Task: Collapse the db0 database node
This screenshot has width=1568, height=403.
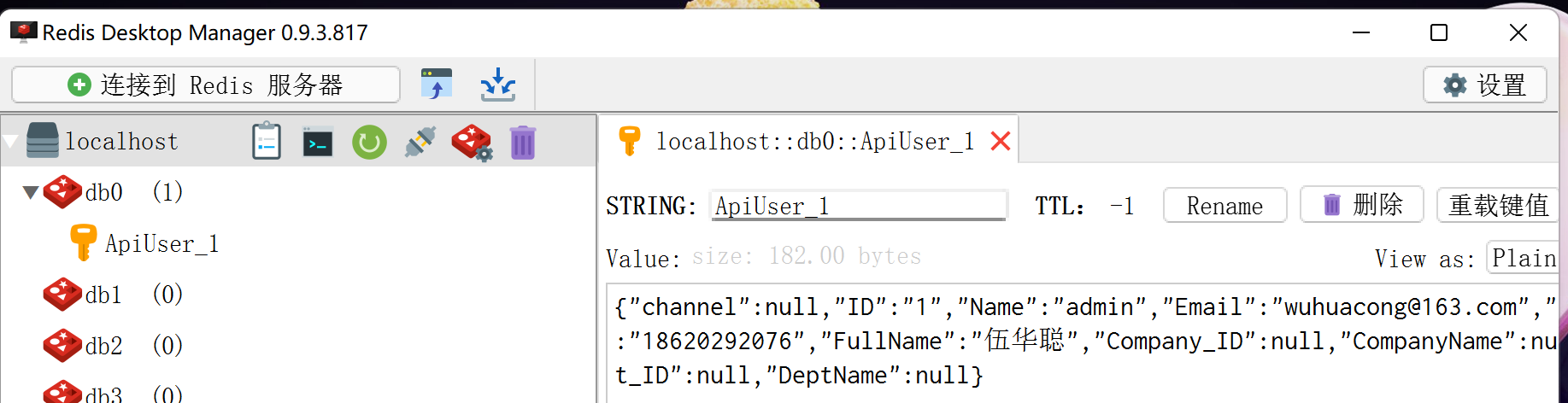Action: tap(31, 192)
